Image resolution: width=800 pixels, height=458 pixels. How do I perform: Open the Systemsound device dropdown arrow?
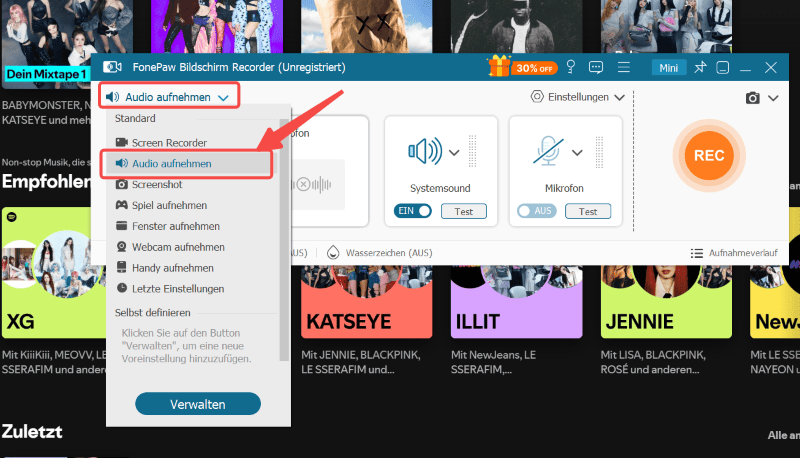[454, 152]
